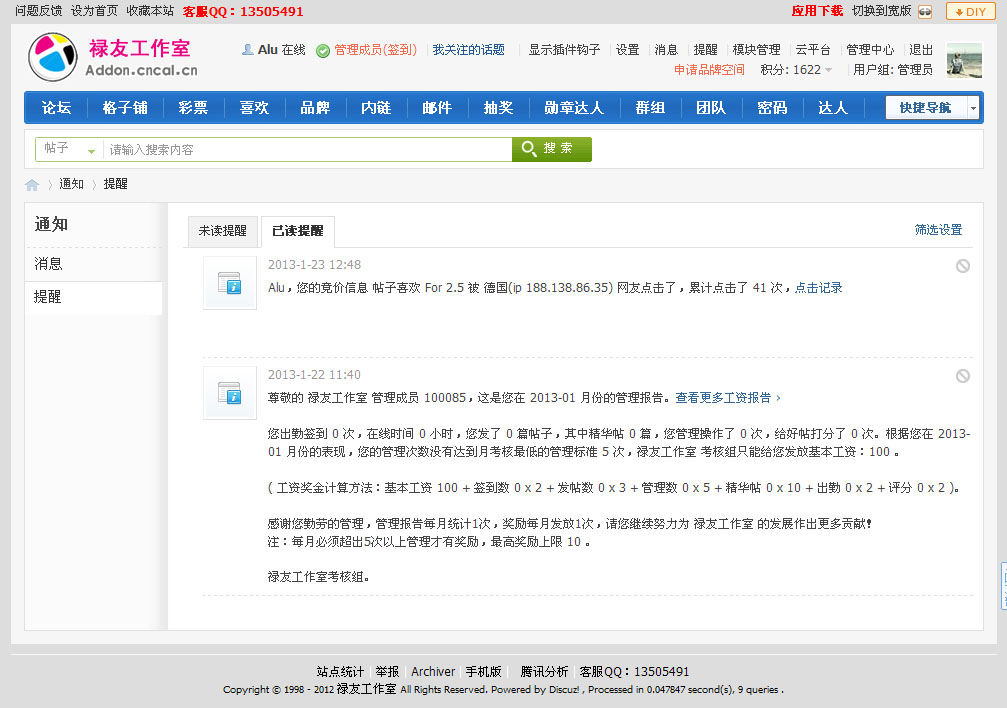Click the green magnifier 搜索 button
This screenshot has height=708, width=1007.
[x=552, y=149]
